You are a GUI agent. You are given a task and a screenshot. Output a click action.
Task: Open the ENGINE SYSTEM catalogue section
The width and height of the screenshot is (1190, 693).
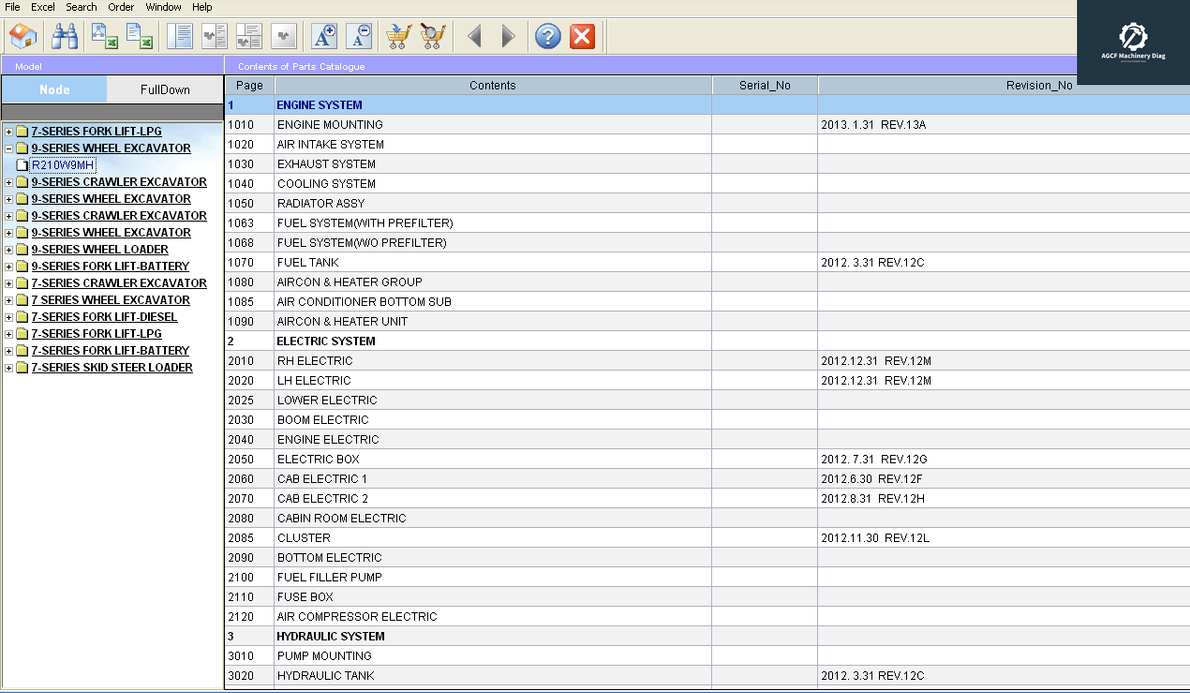[319, 104]
